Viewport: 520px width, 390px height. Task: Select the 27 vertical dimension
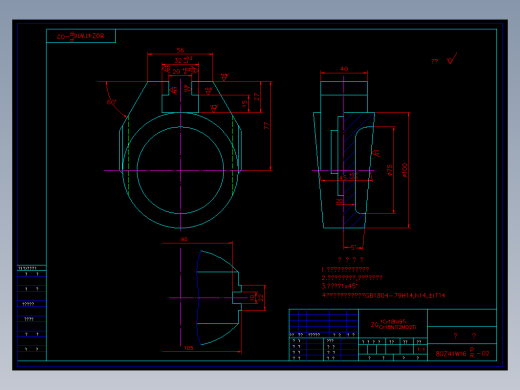point(256,97)
